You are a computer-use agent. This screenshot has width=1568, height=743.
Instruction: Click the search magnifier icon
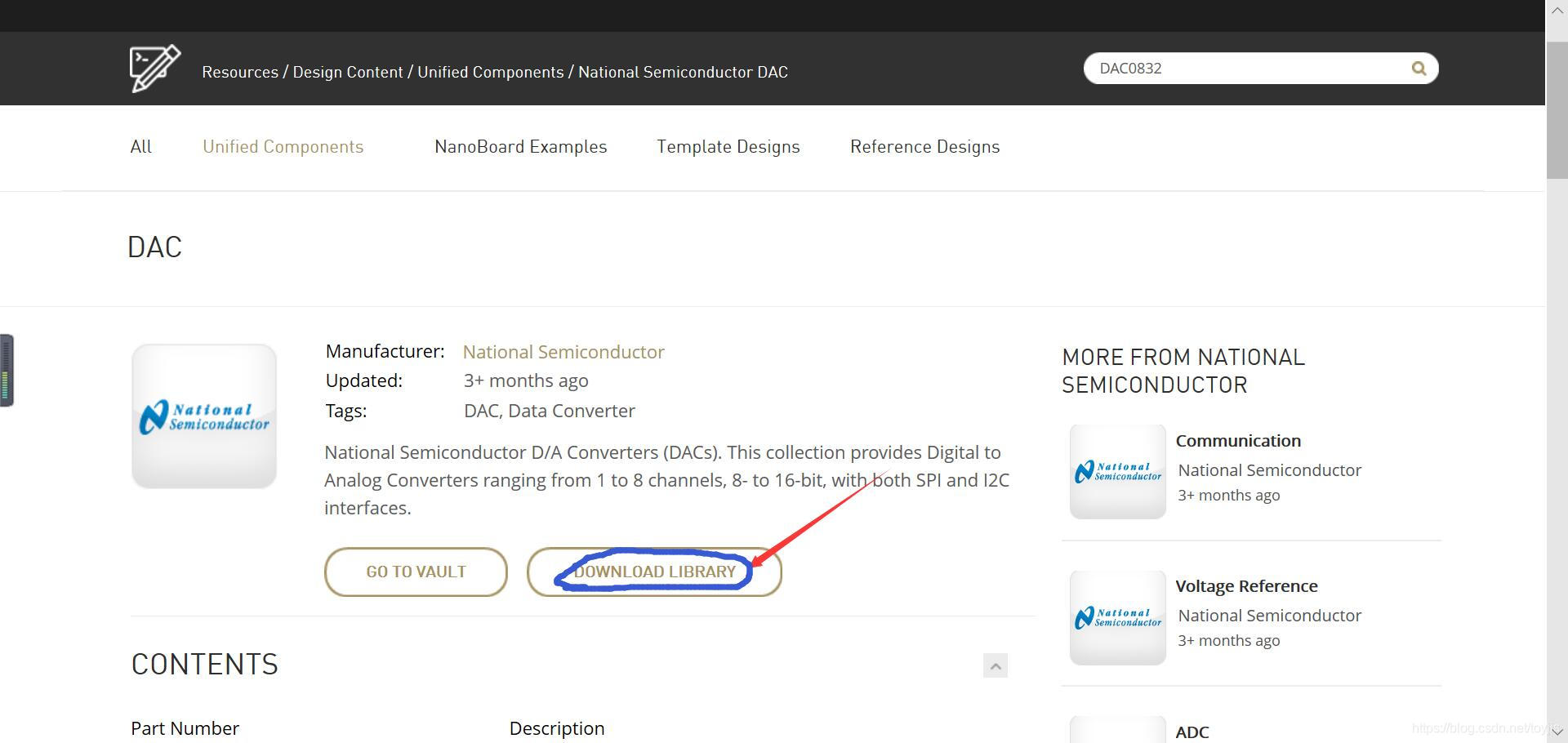pyautogui.click(x=1419, y=69)
